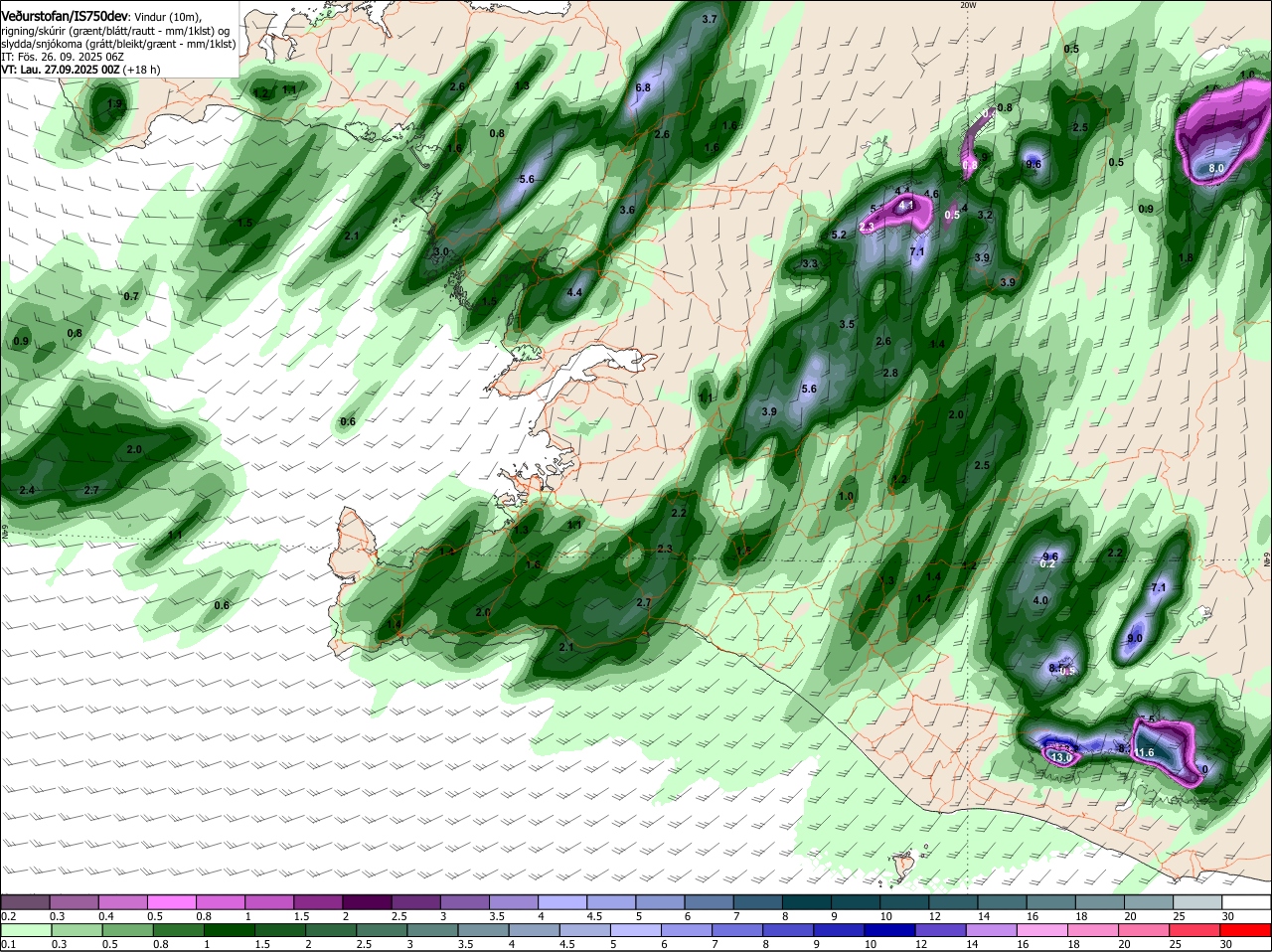Pick the grey-blue rain swatch between 4 and 4.5

coord(535,929)
